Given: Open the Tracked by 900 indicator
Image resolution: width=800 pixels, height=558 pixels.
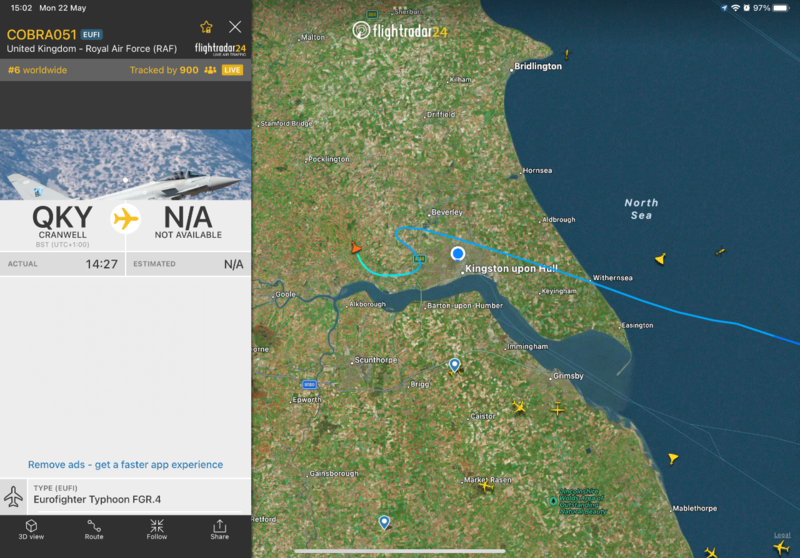Looking at the screenshot, I should tap(173, 70).
